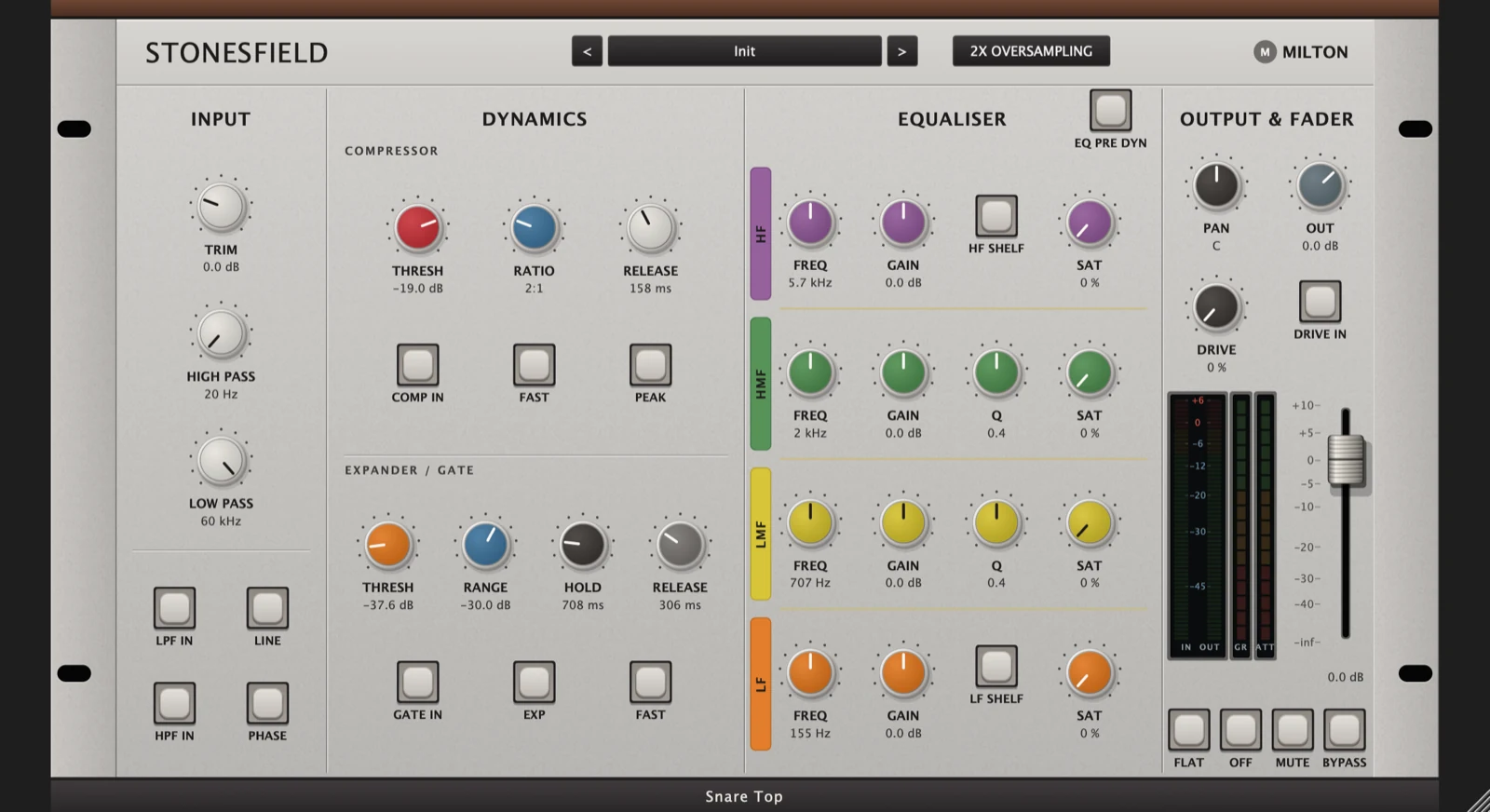Enable the LPF IN switch
This screenshot has width=1490, height=812.
pyautogui.click(x=174, y=608)
